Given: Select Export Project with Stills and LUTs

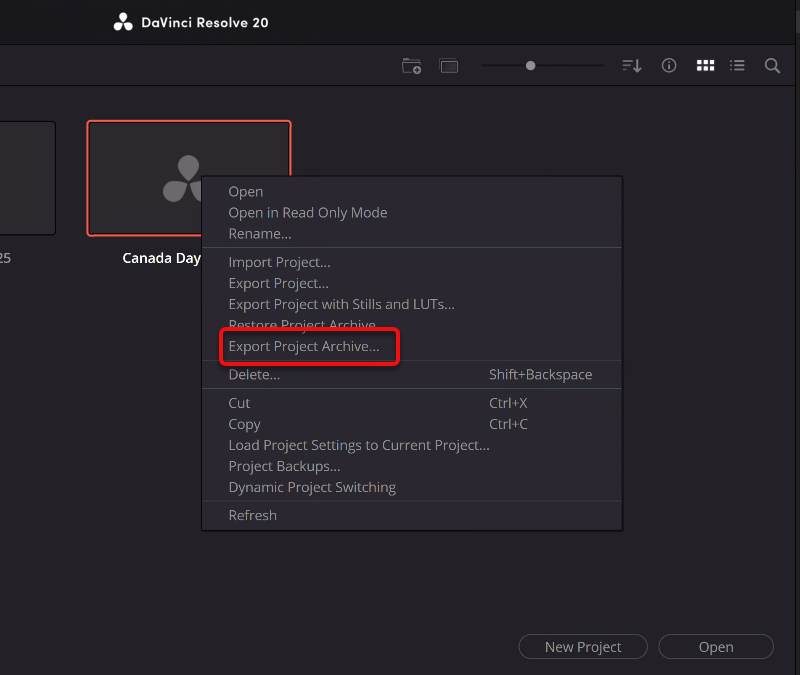Looking at the screenshot, I should pyautogui.click(x=341, y=305).
